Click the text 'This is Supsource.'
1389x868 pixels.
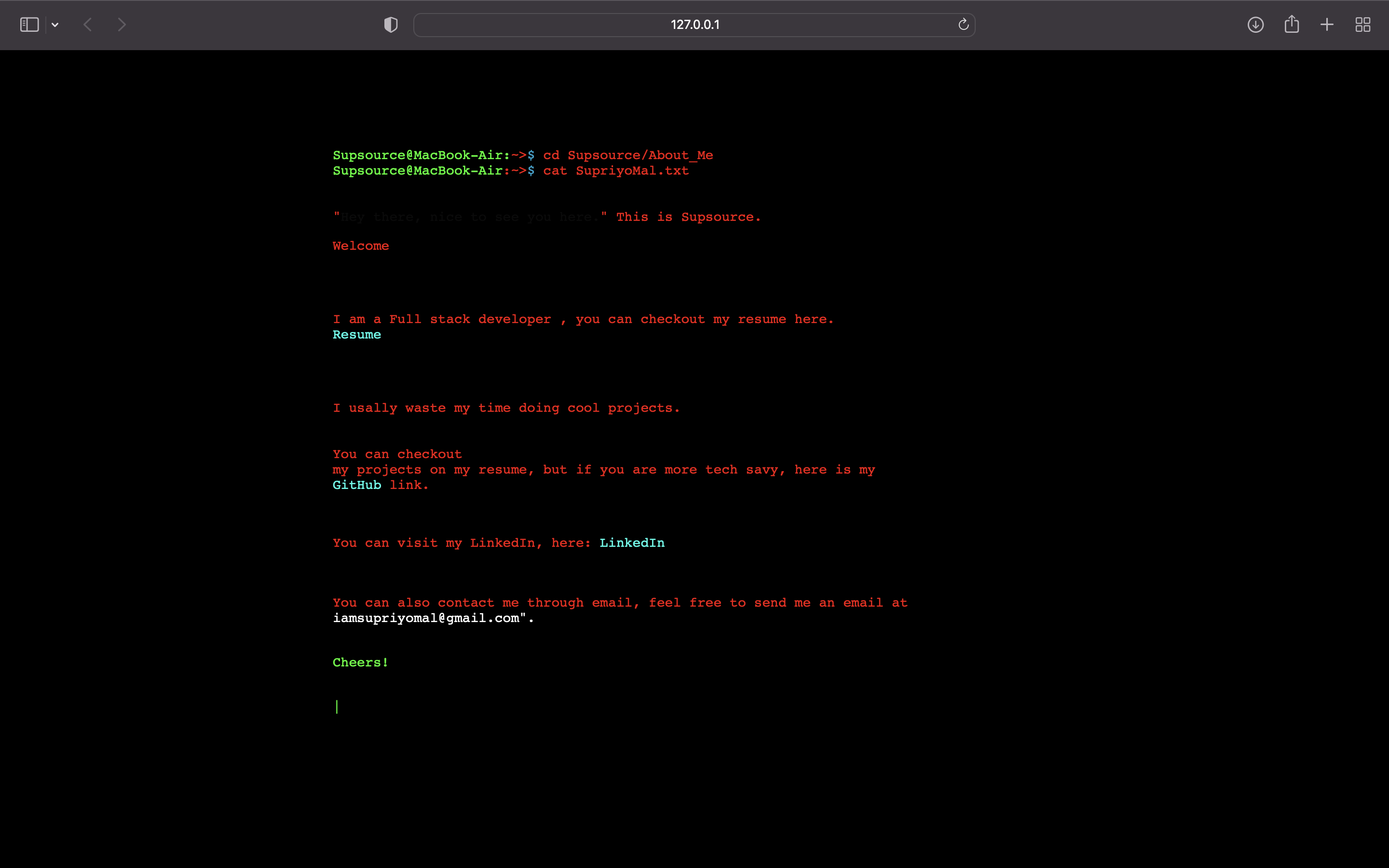pos(688,217)
